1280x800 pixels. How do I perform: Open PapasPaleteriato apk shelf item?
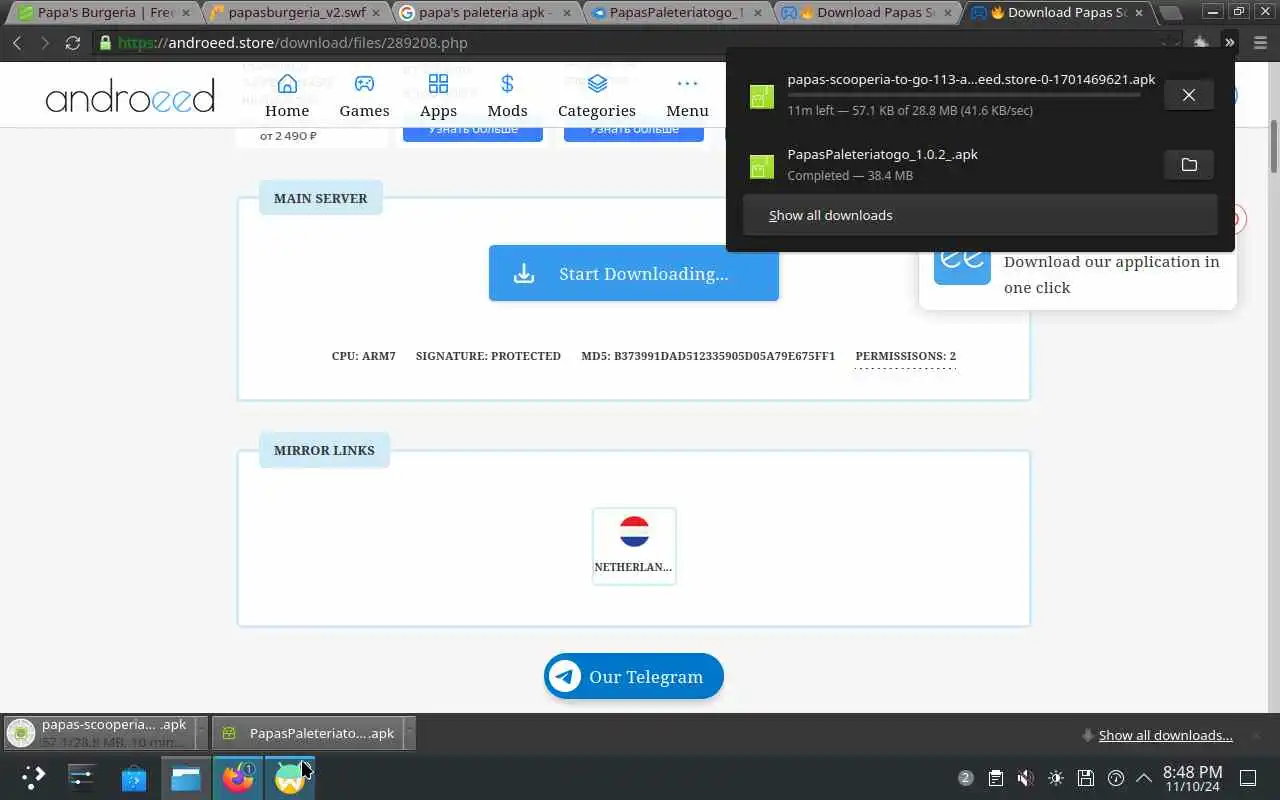click(307, 733)
